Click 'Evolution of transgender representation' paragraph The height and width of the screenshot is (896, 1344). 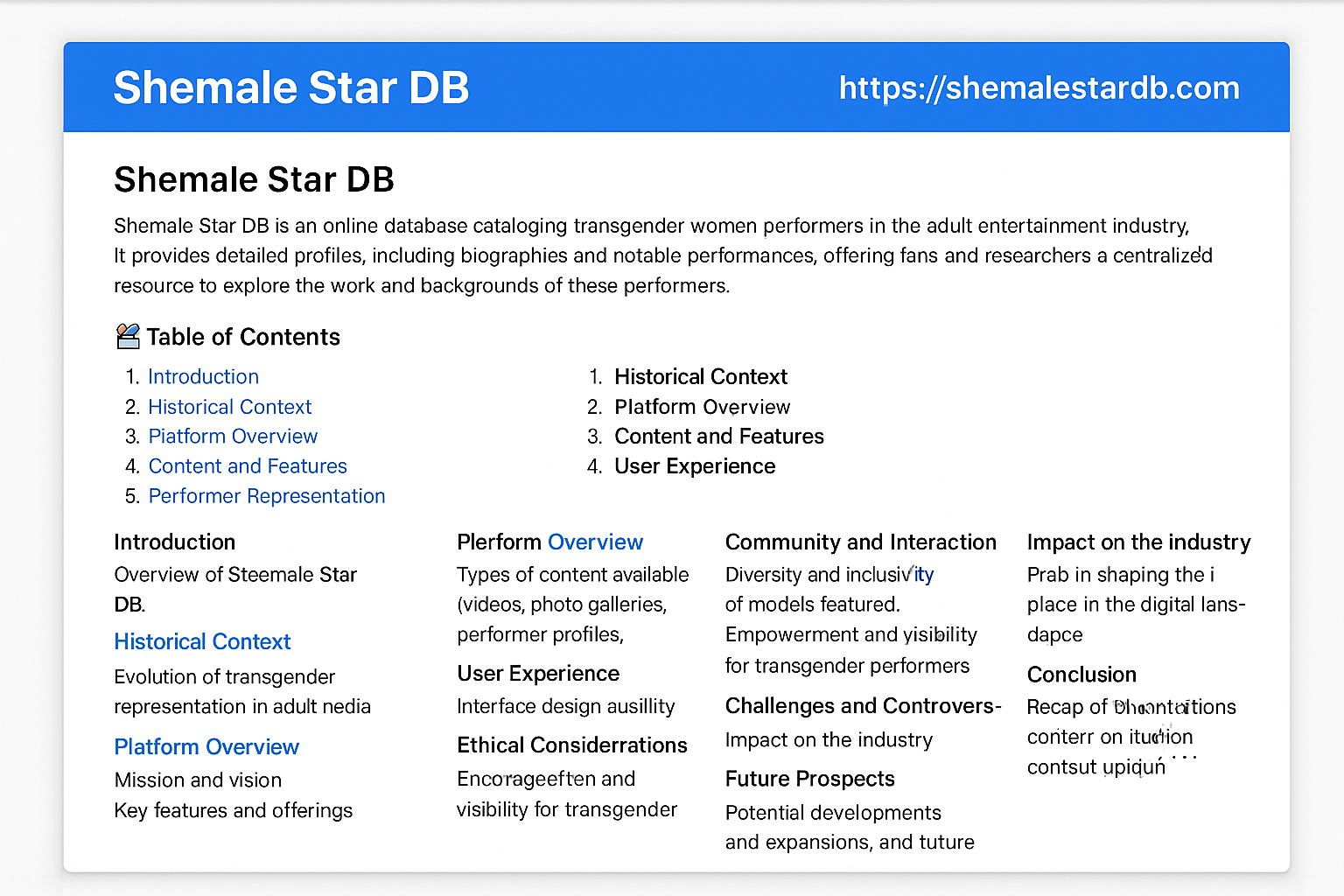[x=242, y=691]
